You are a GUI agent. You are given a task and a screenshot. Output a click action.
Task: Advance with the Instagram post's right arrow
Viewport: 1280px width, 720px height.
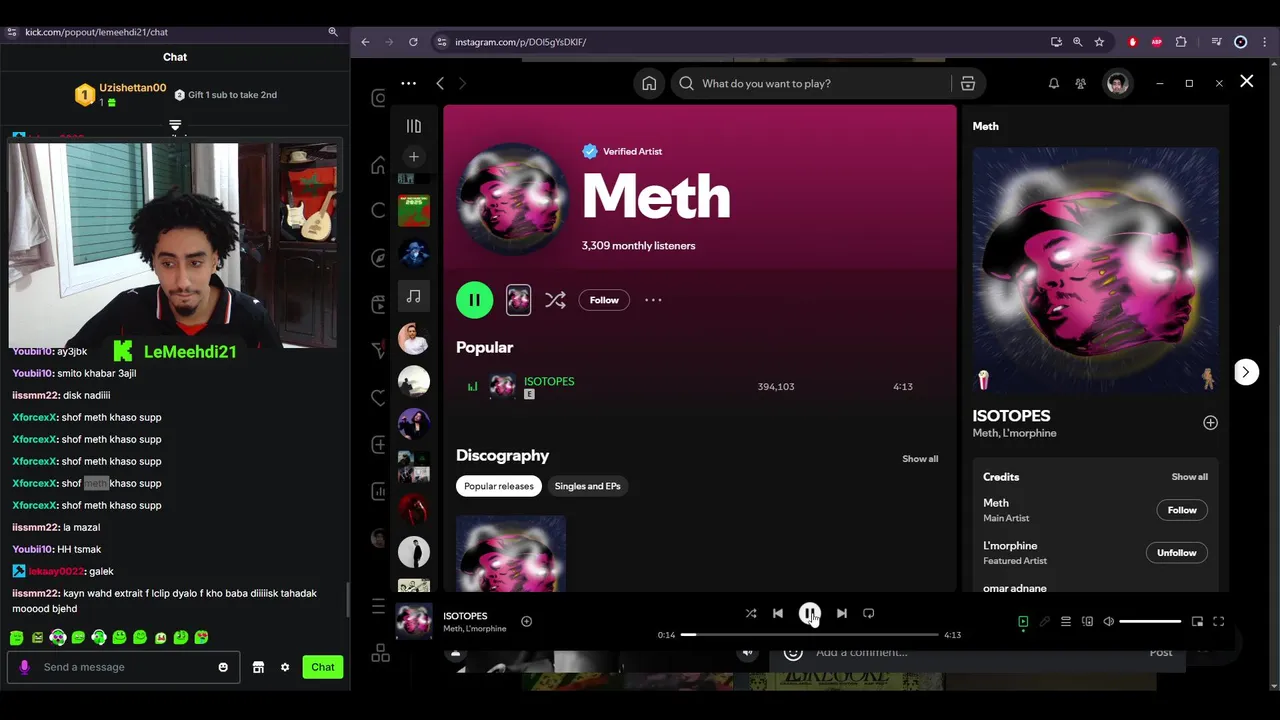pyautogui.click(x=1245, y=372)
